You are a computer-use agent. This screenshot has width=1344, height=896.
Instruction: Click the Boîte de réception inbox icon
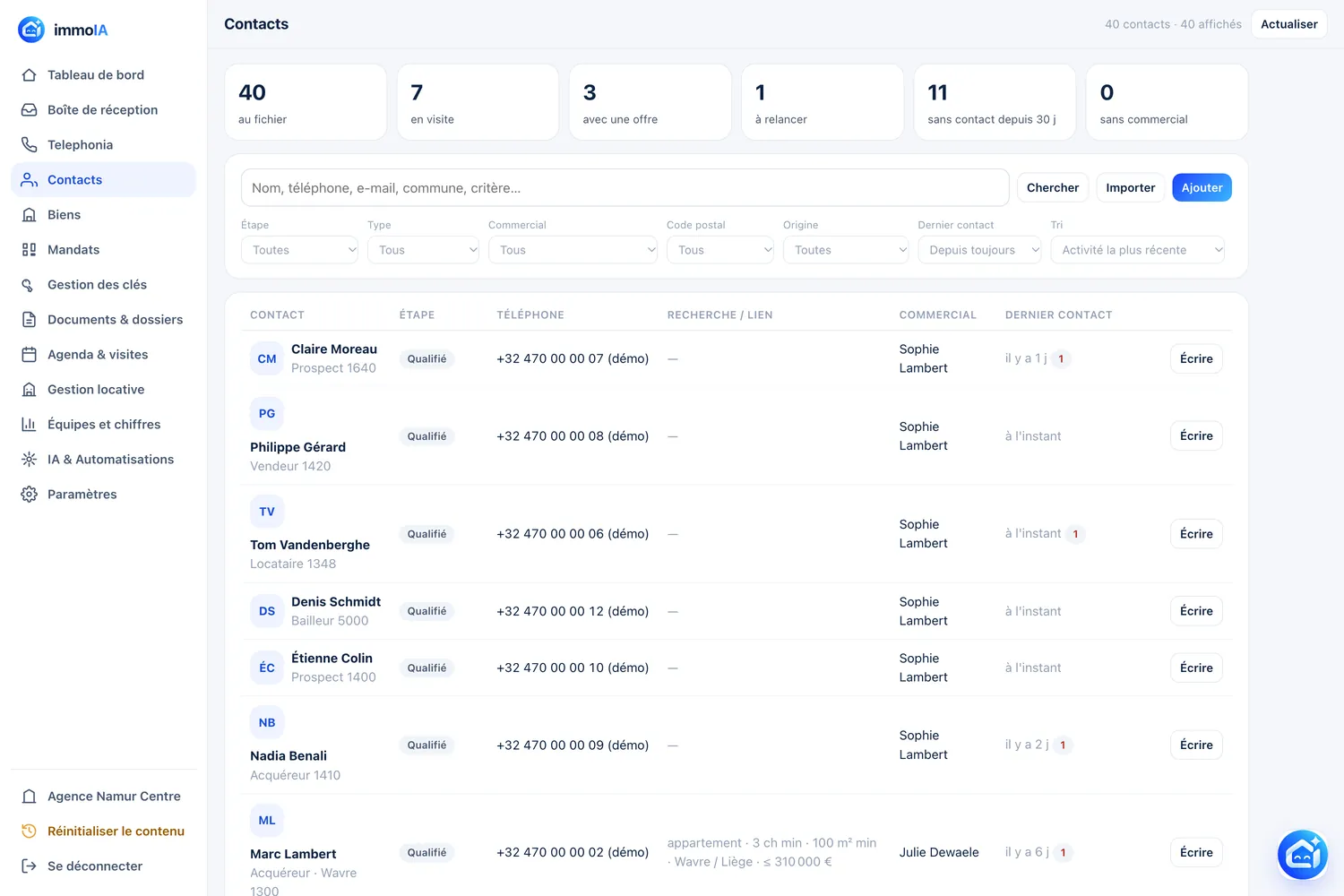tap(30, 110)
